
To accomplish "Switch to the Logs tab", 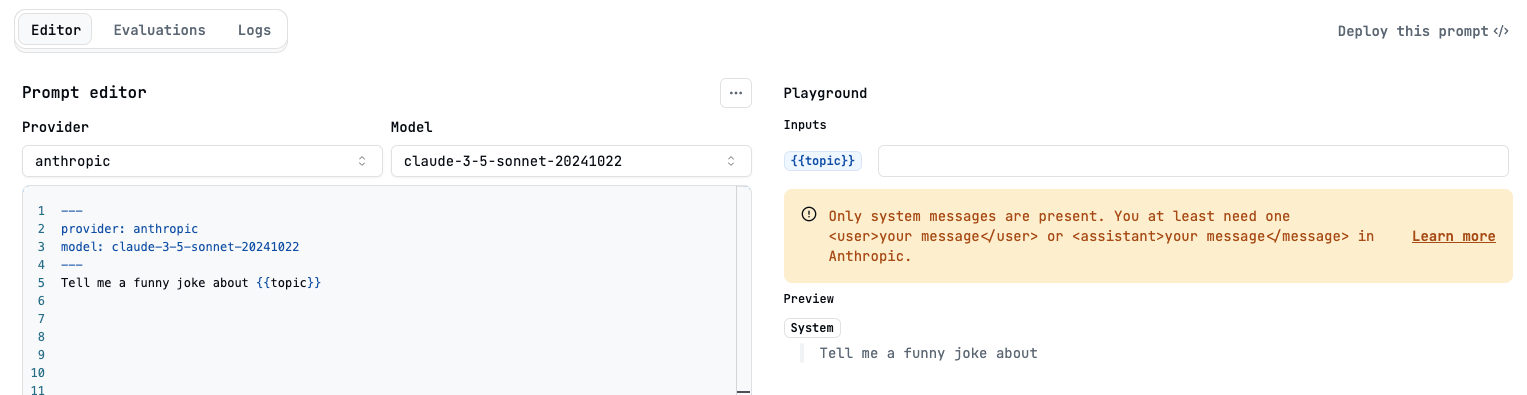I will pyautogui.click(x=254, y=30).
